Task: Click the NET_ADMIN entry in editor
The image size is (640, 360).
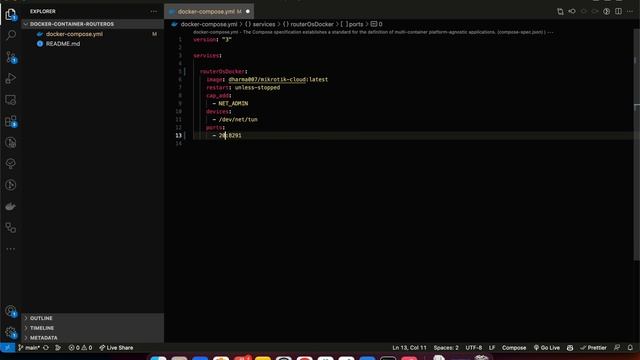Action: [233, 104]
